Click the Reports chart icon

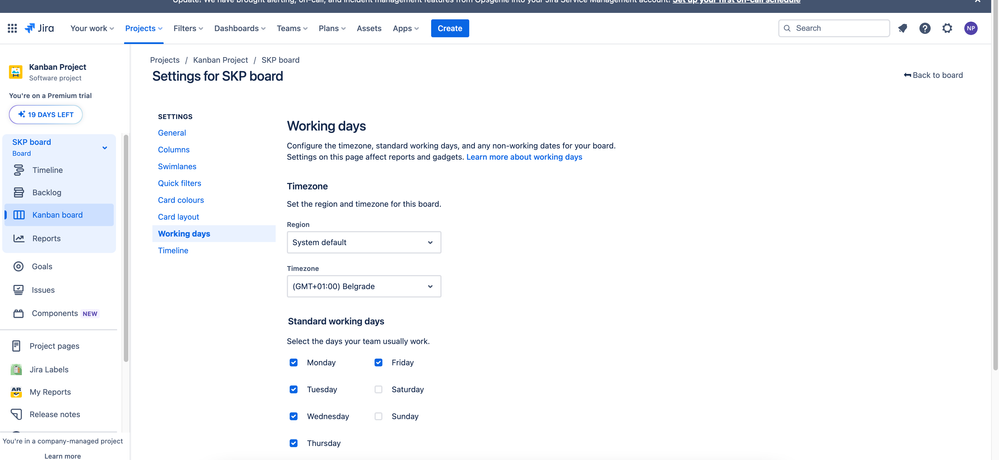point(19,238)
